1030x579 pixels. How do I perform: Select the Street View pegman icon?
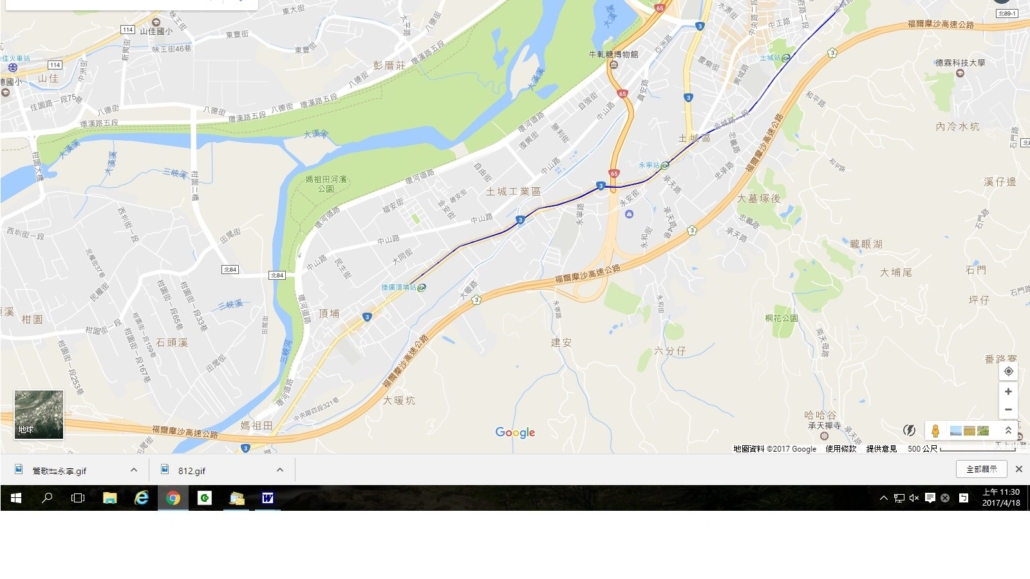pos(935,430)
